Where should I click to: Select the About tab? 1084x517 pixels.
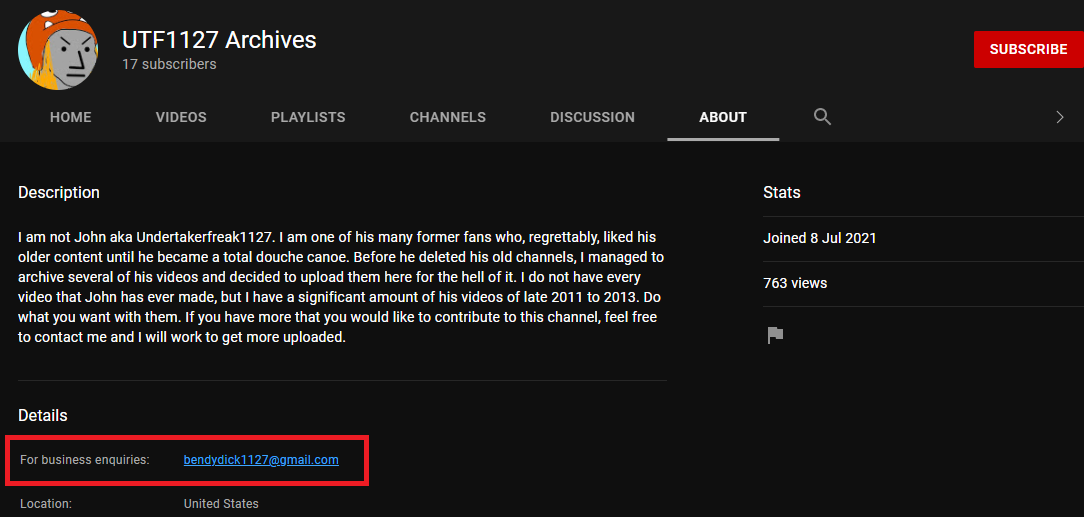point(723,118)
